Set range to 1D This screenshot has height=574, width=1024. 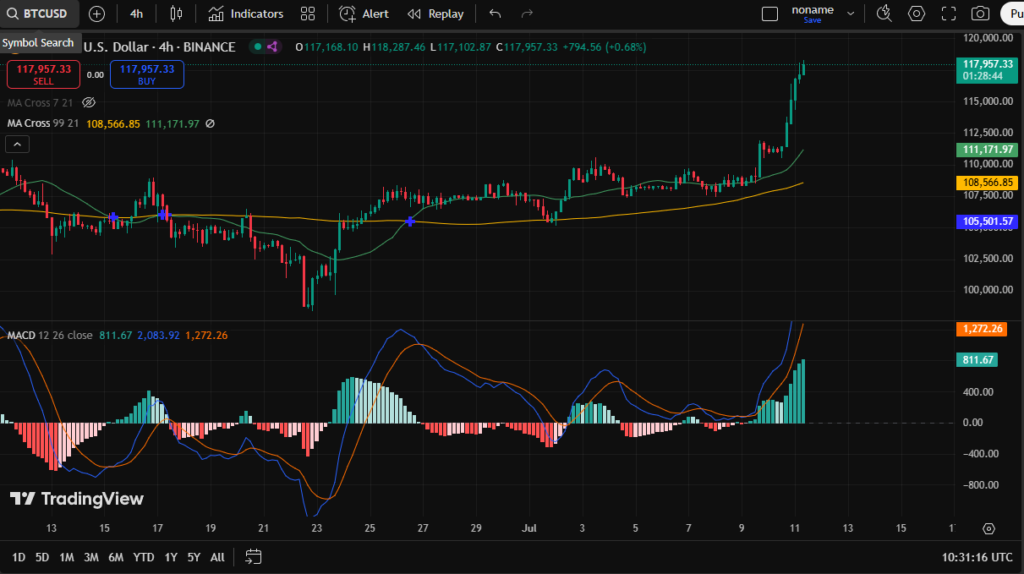(18, 557)
